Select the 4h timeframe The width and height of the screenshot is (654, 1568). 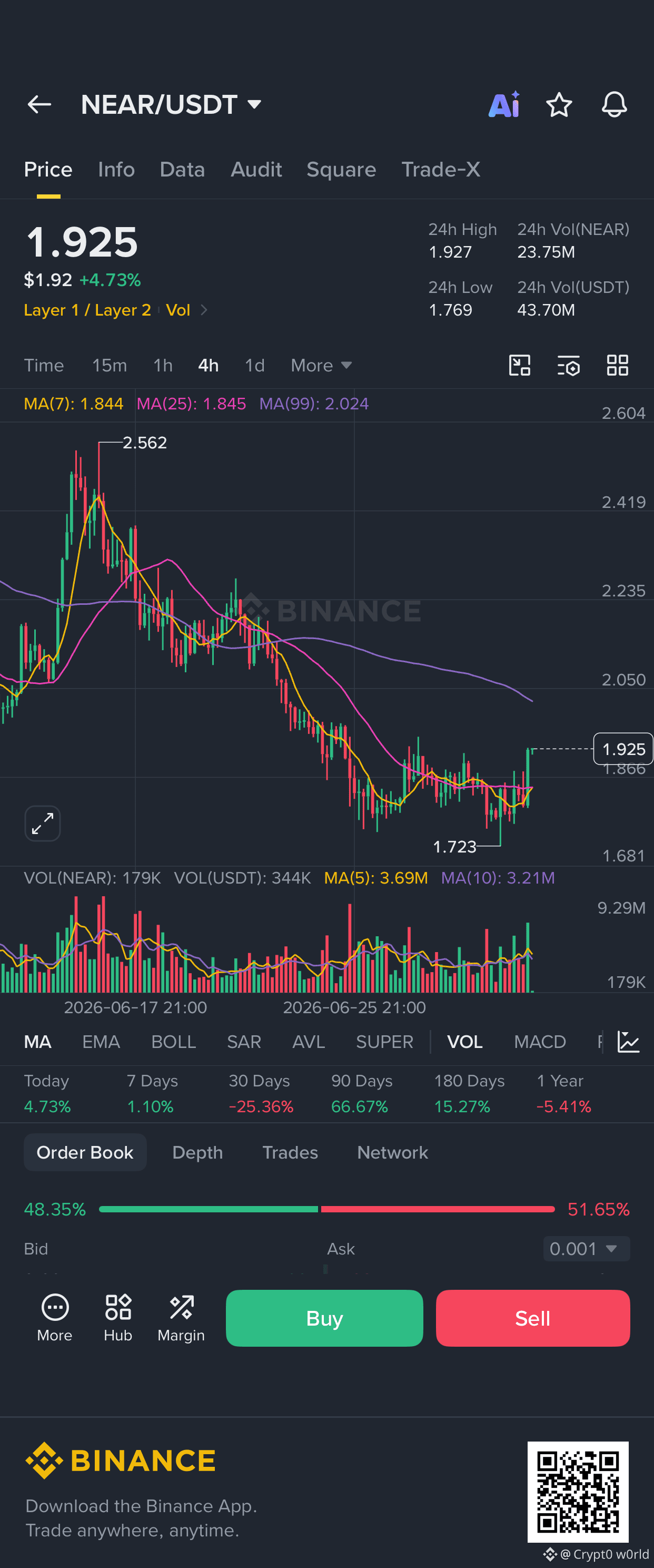pyautogui.click(x=208, y=365)
